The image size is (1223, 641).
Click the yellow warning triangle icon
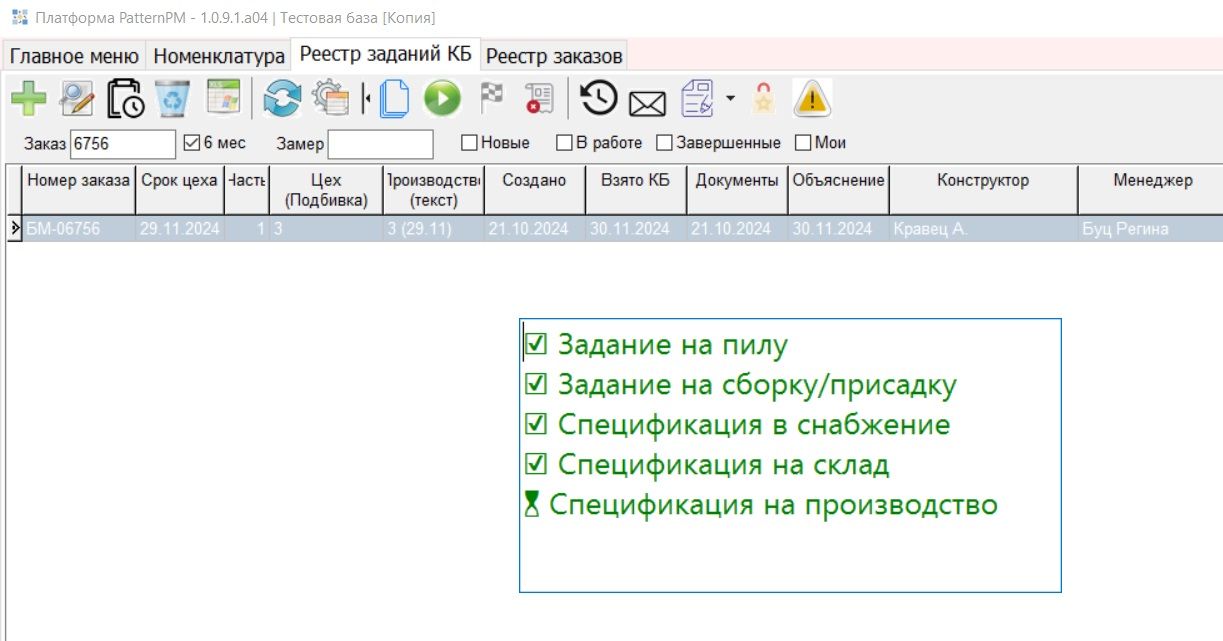click(x=812, y=99)
